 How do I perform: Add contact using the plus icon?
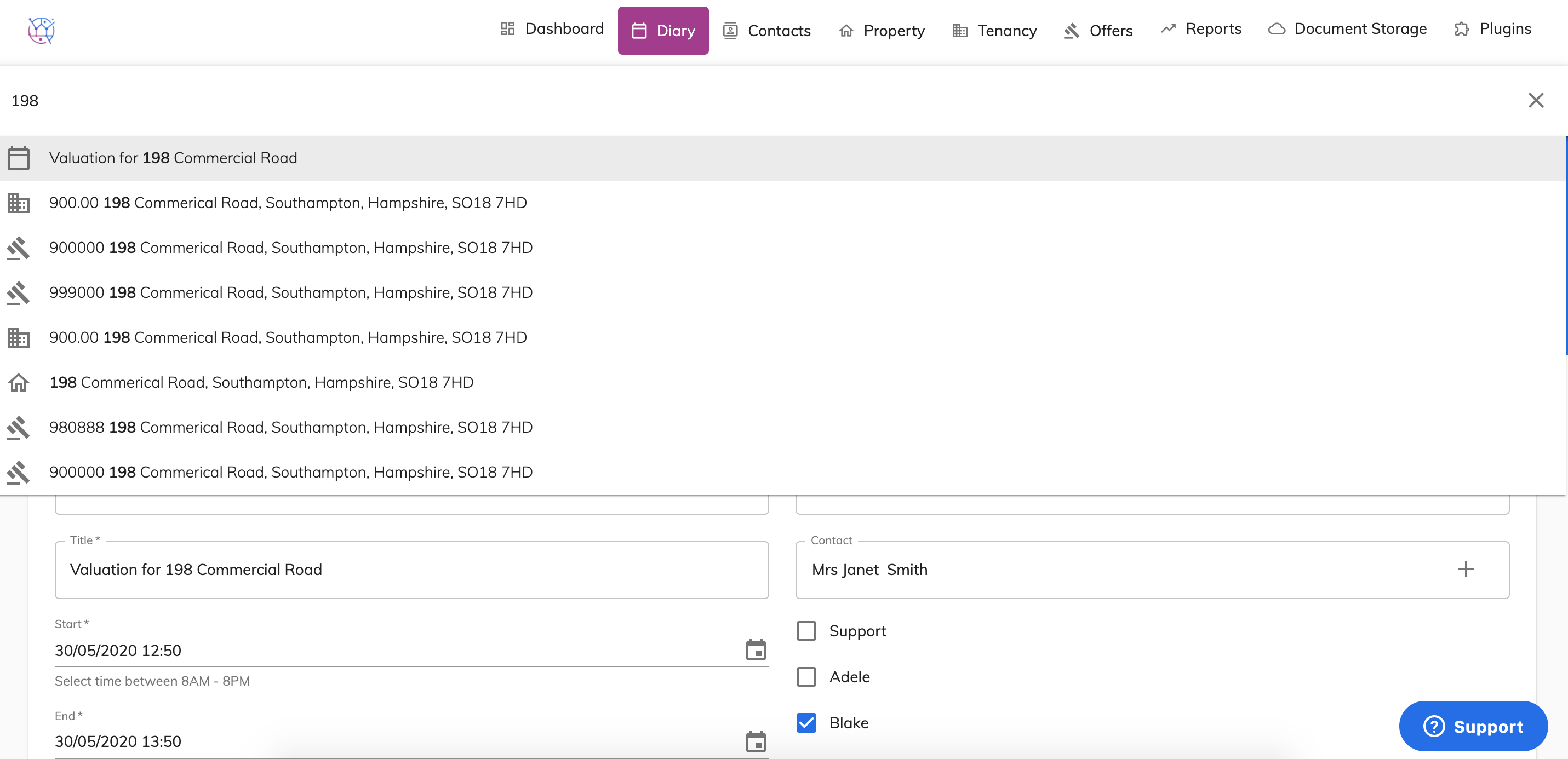pos(1465,570)
